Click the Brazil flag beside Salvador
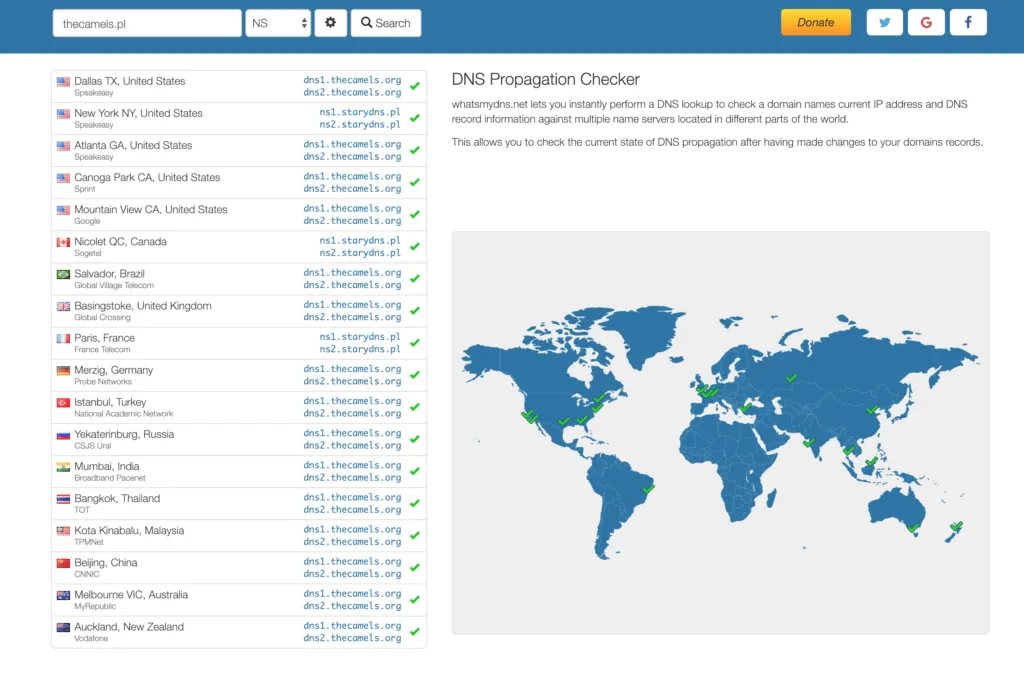Screen dimensions: 1024x693 [x=61, y=273]
